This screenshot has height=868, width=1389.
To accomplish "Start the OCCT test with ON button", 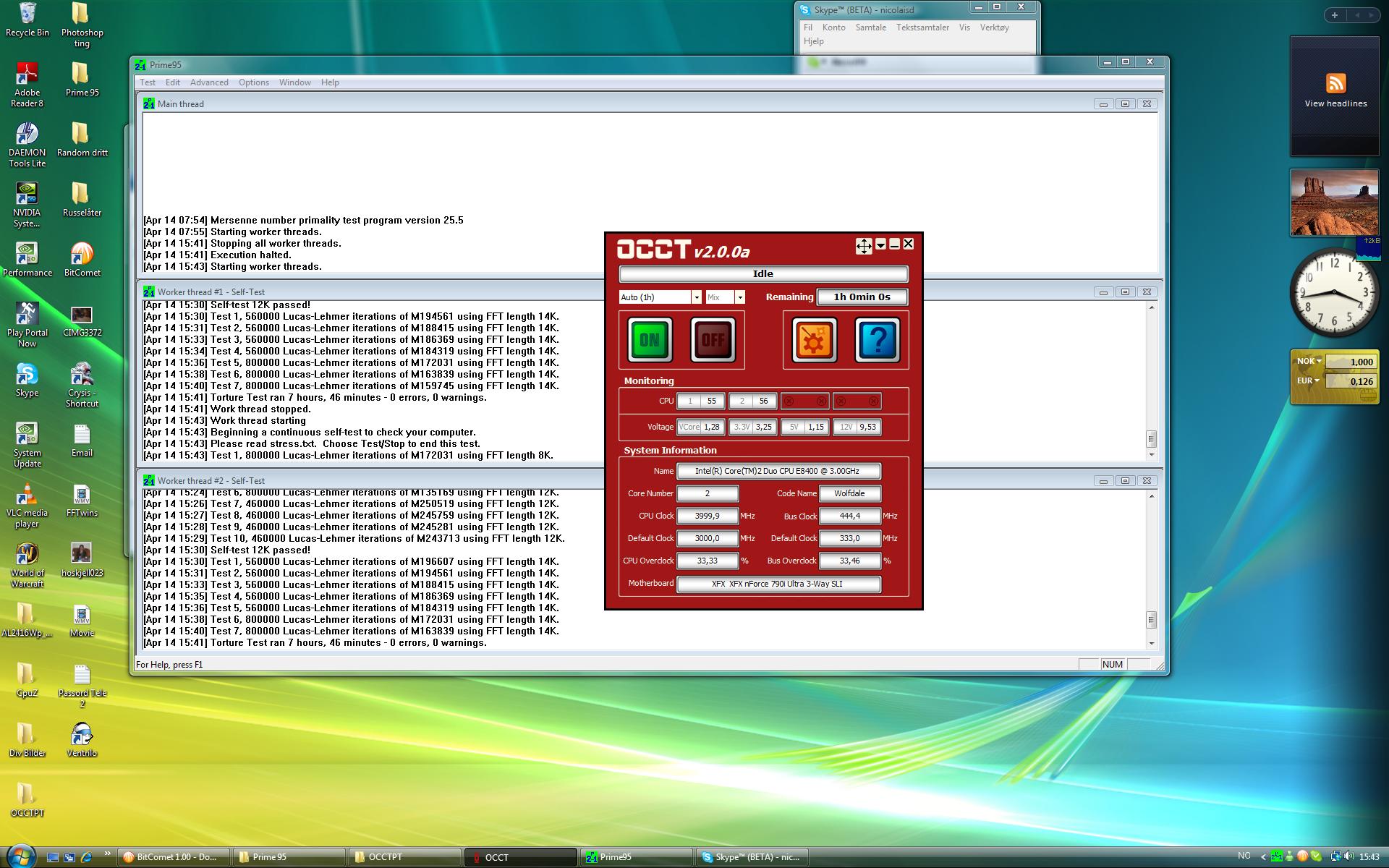I will [x=650, y=339].
